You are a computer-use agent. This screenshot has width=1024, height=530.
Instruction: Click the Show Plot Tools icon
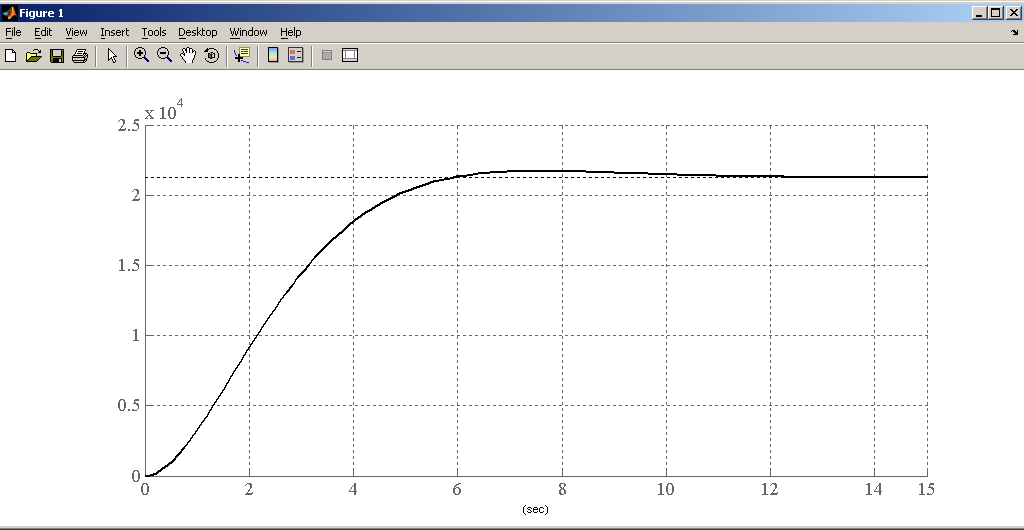coord(350,55)
